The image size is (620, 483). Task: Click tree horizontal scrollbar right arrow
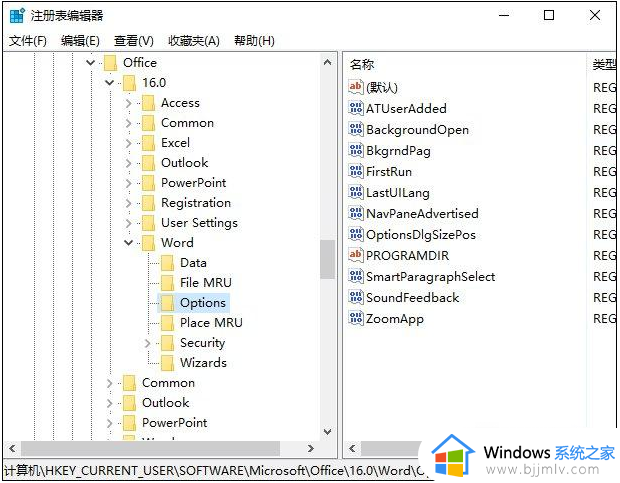click(311, 449)
